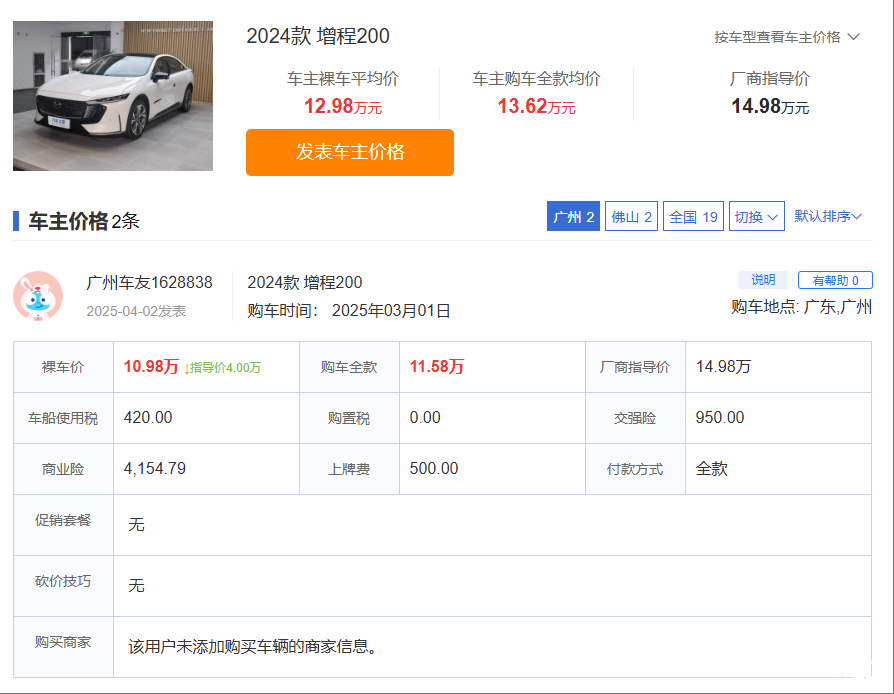This screenshot has width=894, height=694.
Task: Click the white car thumbnail photo
Action: (112, 96)
